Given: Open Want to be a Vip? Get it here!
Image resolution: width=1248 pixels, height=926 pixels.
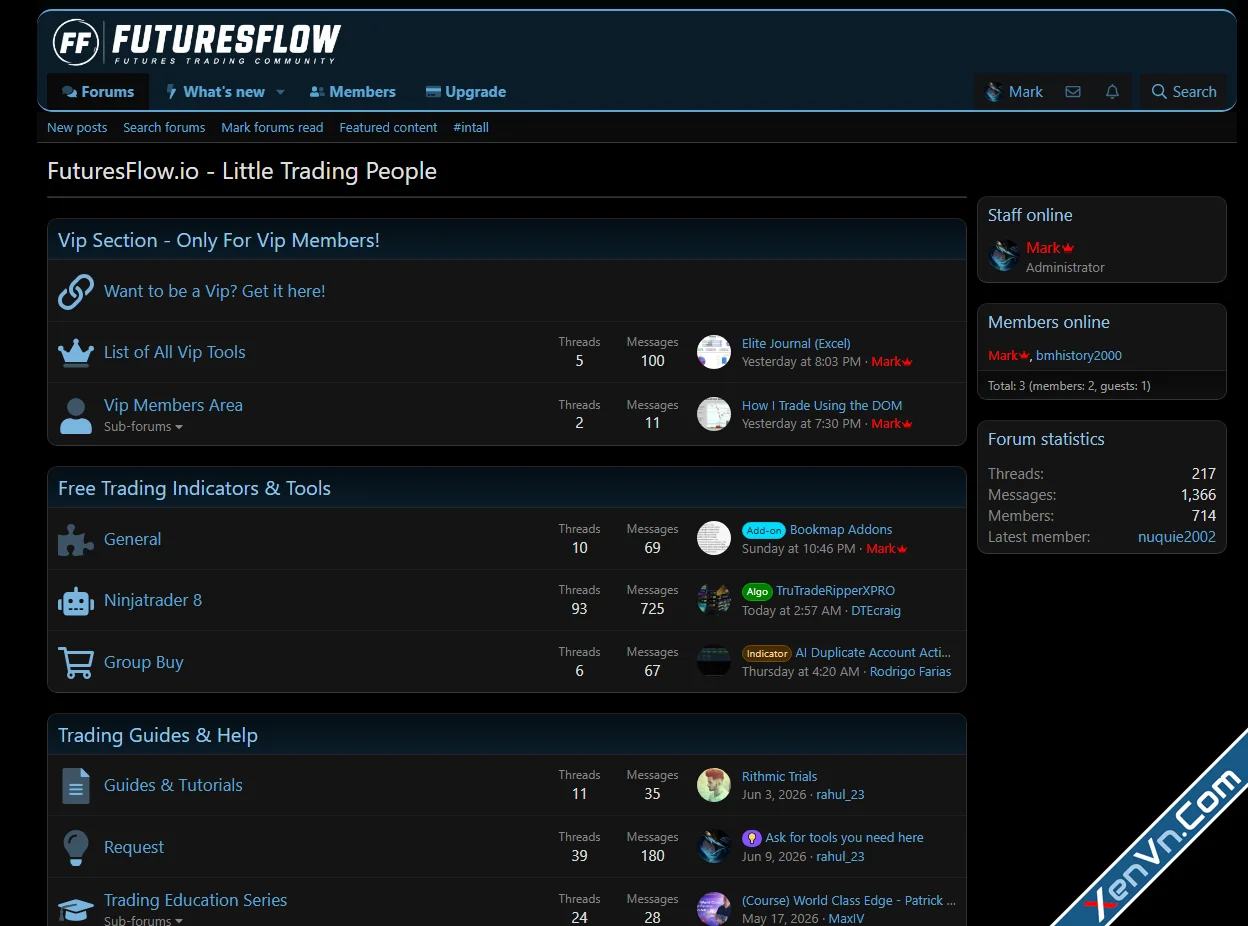Looking at the screenshot, I should [215, 291].
